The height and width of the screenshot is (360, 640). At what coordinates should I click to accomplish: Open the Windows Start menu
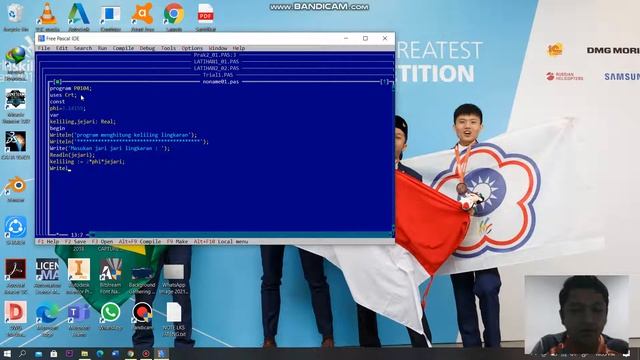tap(7, 353)
